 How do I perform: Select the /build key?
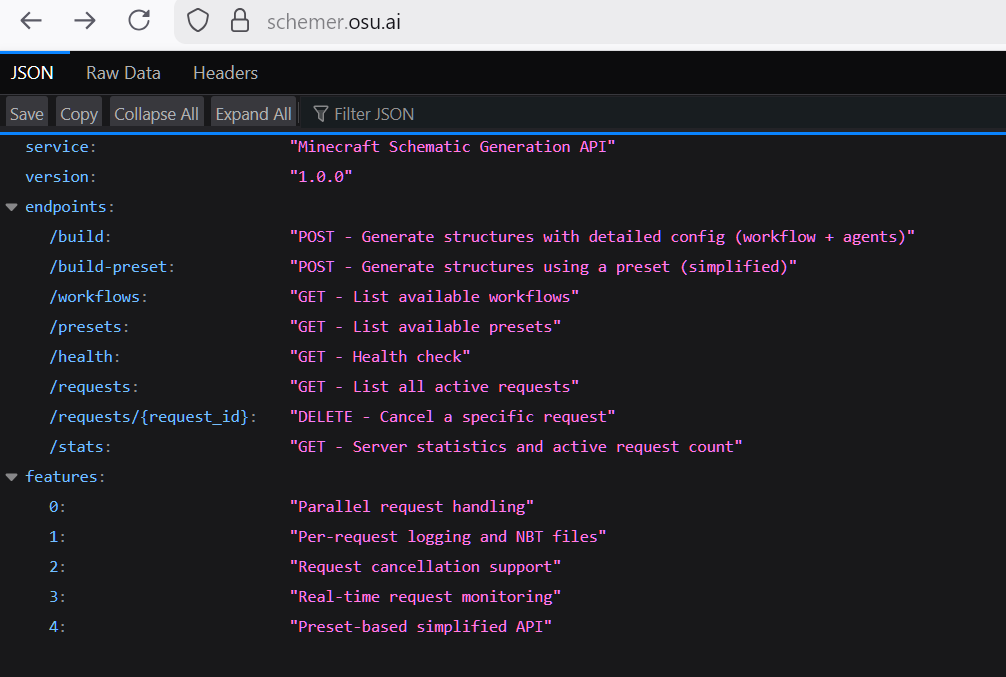click(x=80, y=237)
